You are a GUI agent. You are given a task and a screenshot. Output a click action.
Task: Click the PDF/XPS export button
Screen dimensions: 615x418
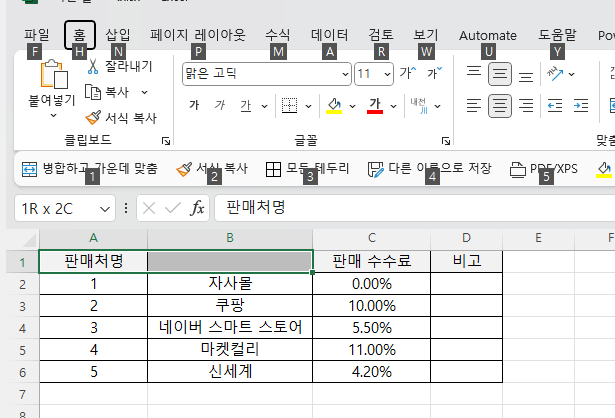click(544, 169)
